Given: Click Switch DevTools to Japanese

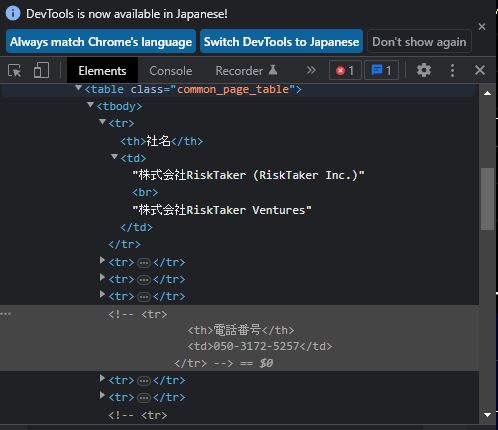Looking at the screenshot, I should tap(282, 42).
